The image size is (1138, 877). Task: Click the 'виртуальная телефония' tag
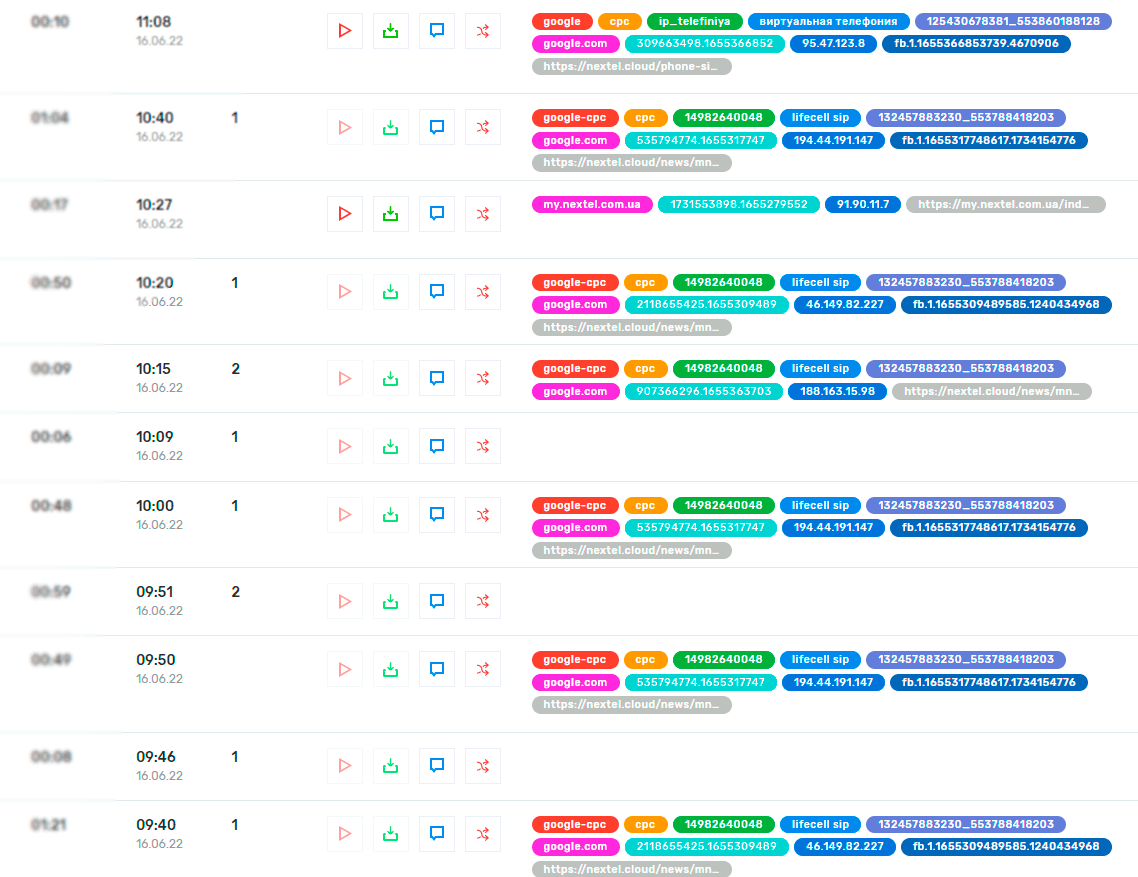[828, 22]
